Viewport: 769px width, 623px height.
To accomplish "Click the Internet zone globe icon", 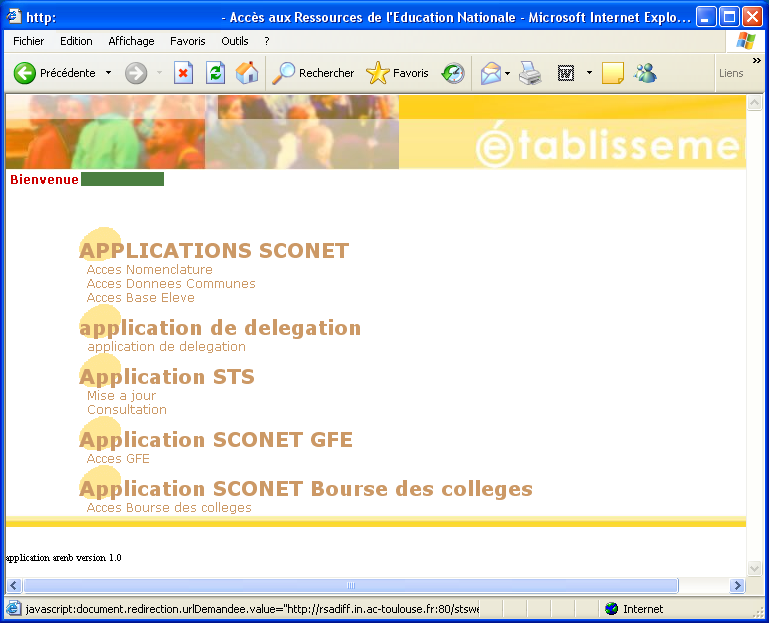I will (x=611, y=609).
